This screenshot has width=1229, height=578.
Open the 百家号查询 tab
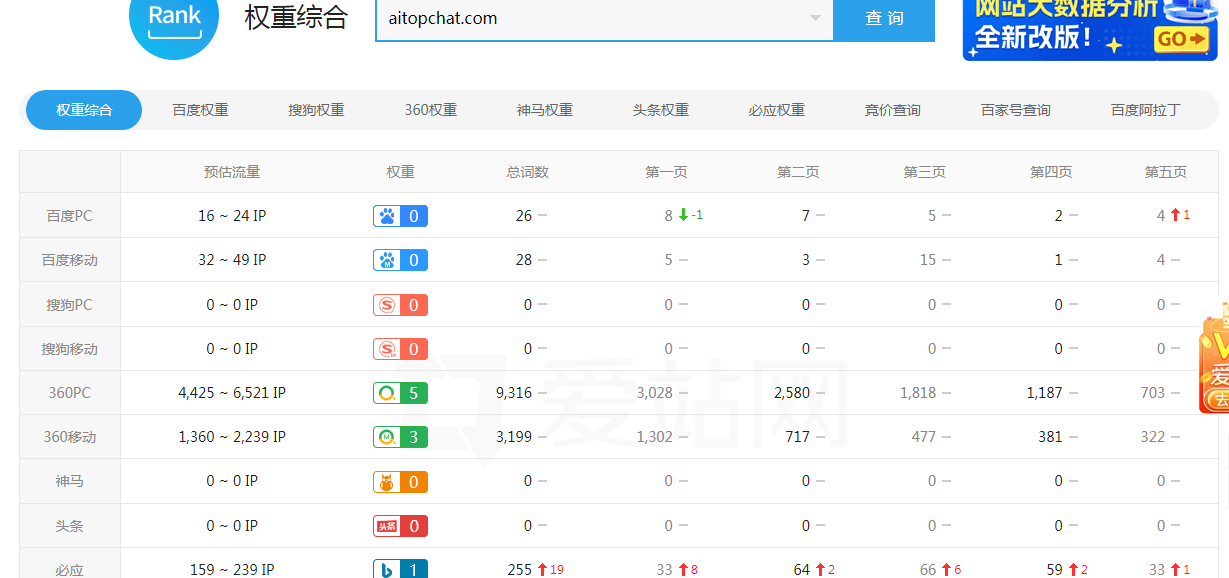tap(1016, 110)
